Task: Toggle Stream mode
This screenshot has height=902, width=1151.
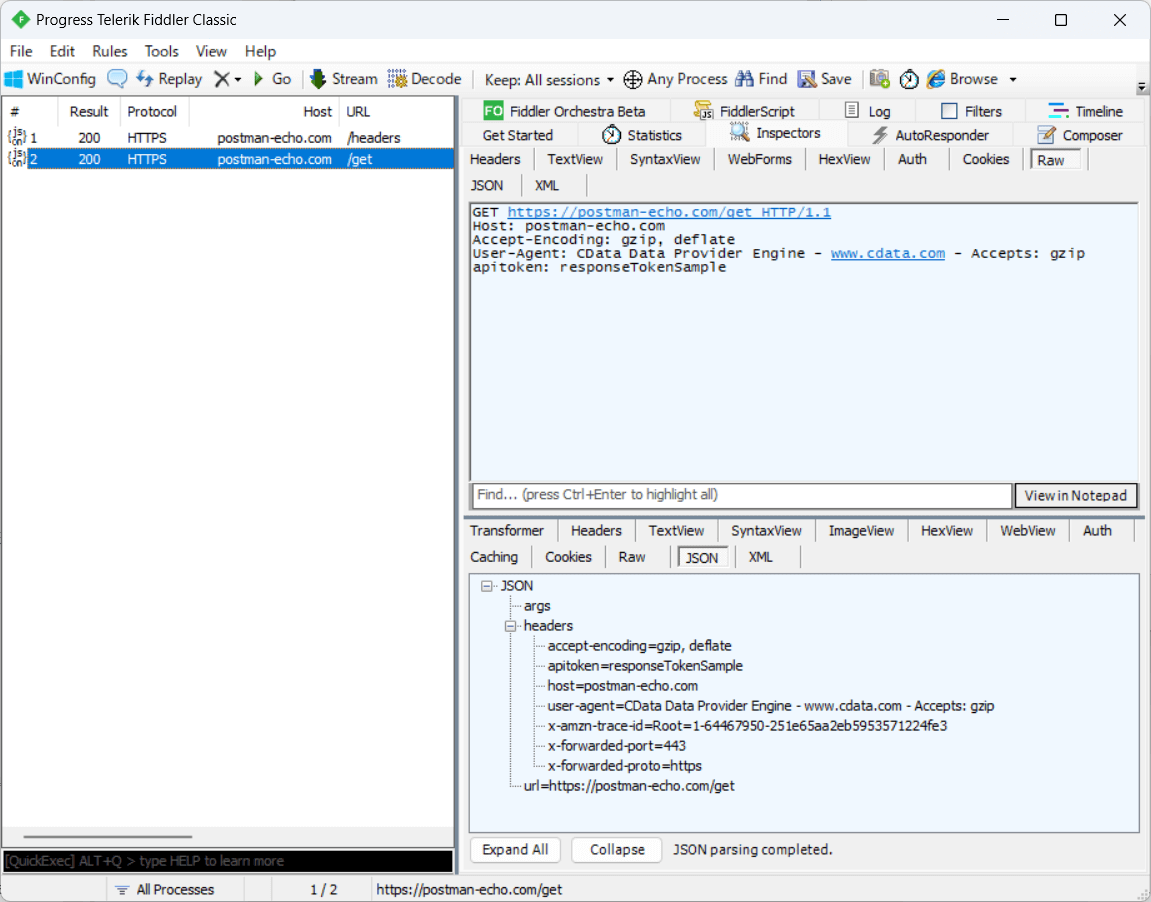Action: click(343, 79)
